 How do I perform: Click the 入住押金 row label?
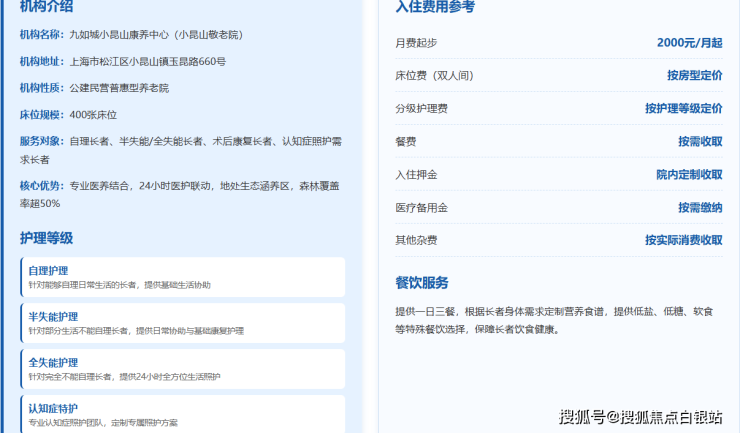pyautogui.click(x=416, y=175)
